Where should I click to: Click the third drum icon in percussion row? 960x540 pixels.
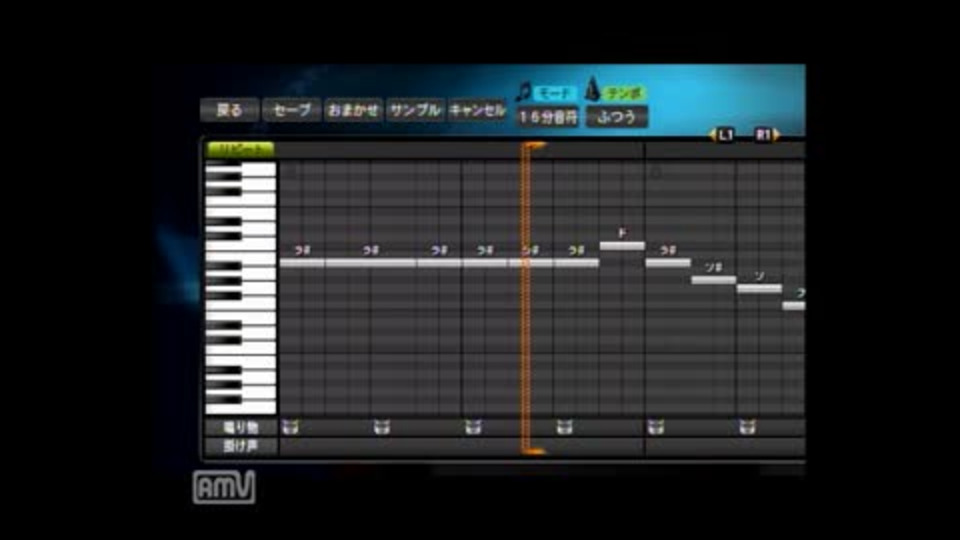click(x=473, y=427)
